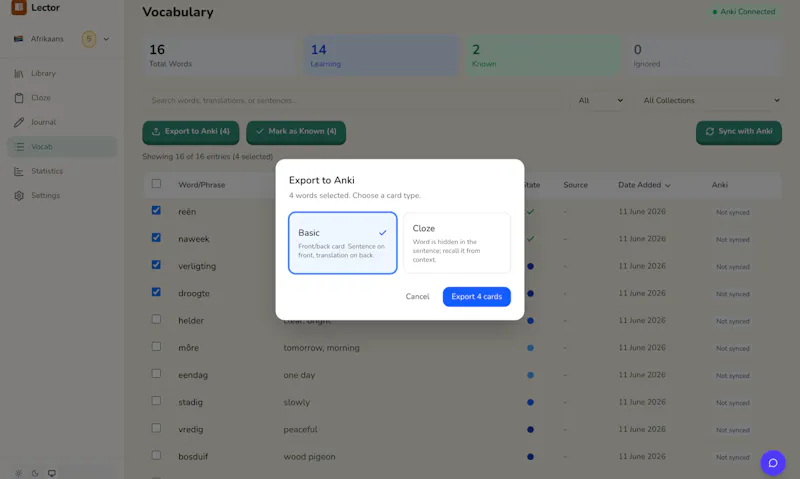
Task: Choose the Basic card type
Action: click(x=342, y=243)
